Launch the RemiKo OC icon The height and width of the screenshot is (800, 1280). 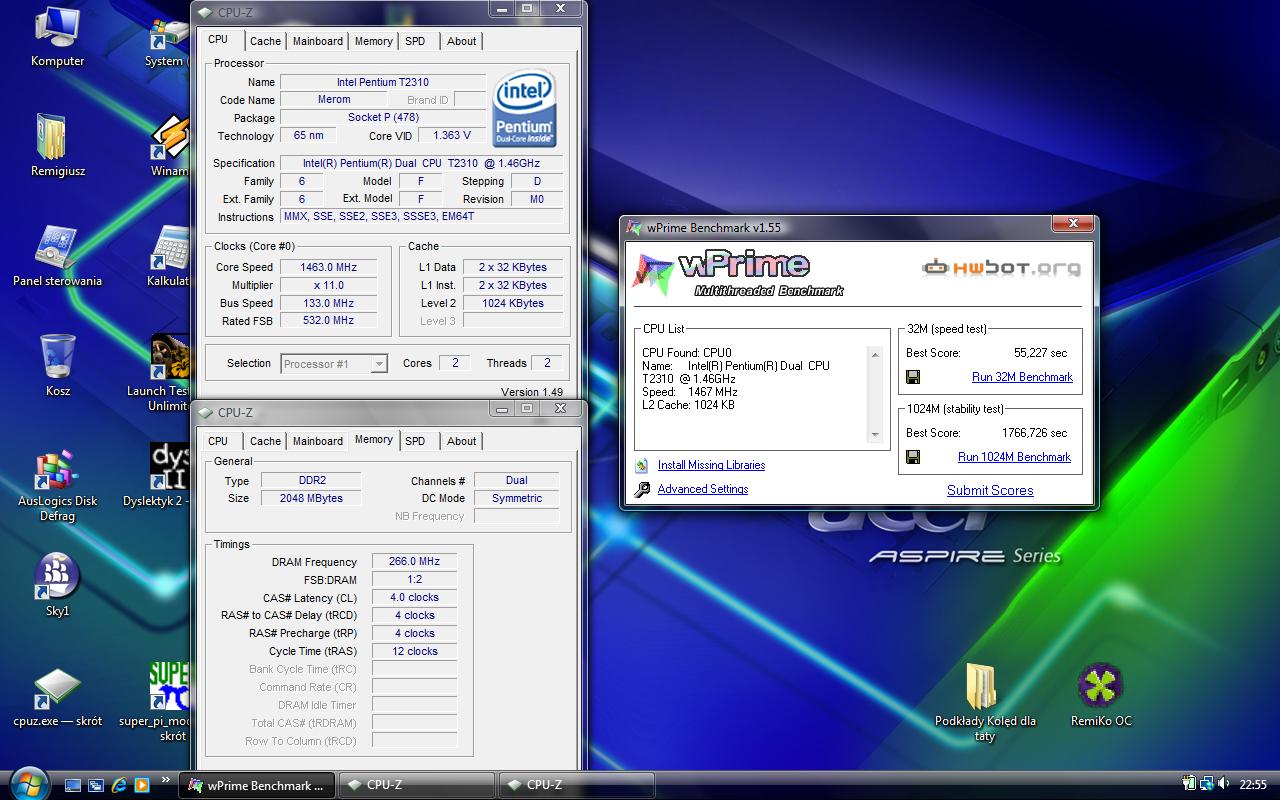coord(1101,686)
